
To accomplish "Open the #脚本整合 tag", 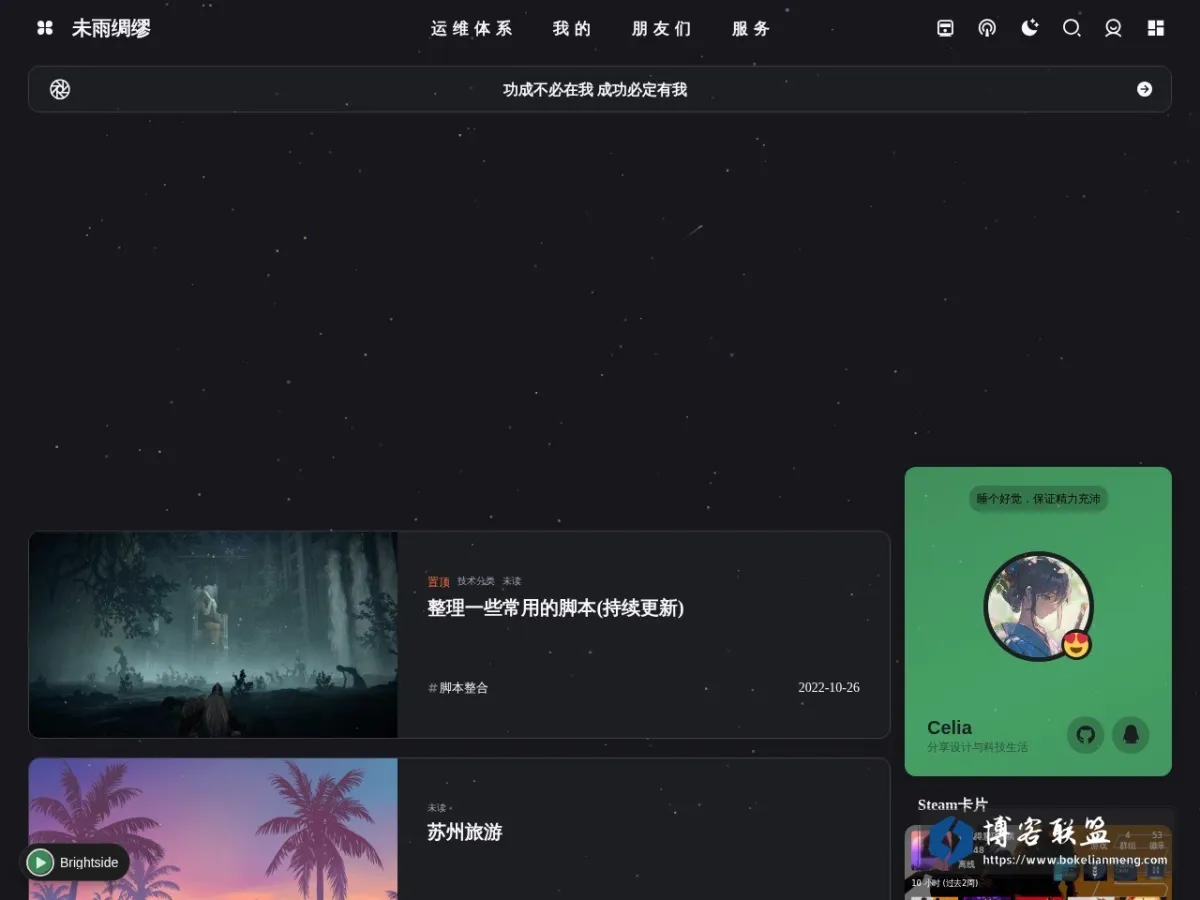I will [x=458, y=688].
